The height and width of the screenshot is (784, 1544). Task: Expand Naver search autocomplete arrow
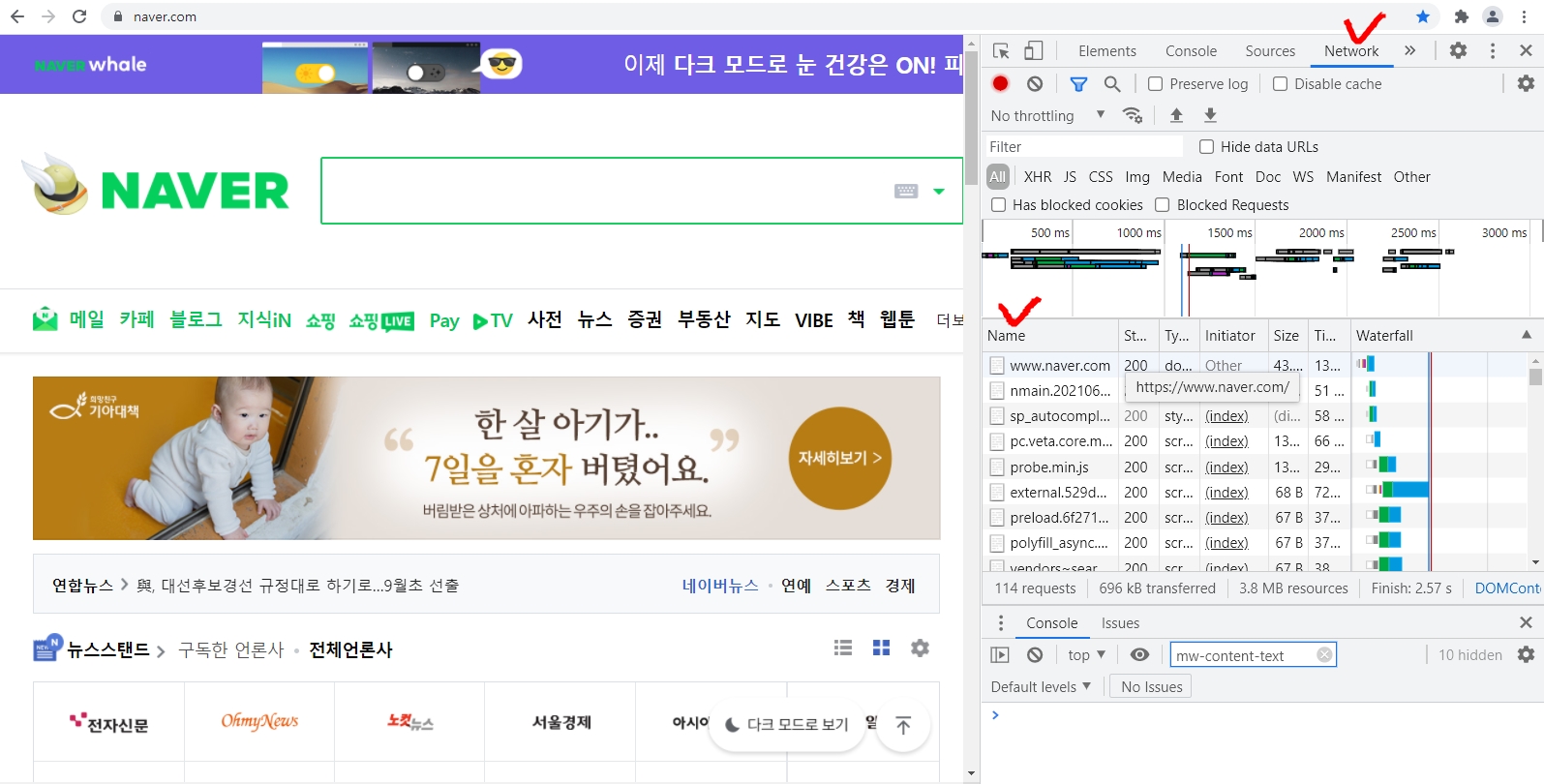click(938, 192)
